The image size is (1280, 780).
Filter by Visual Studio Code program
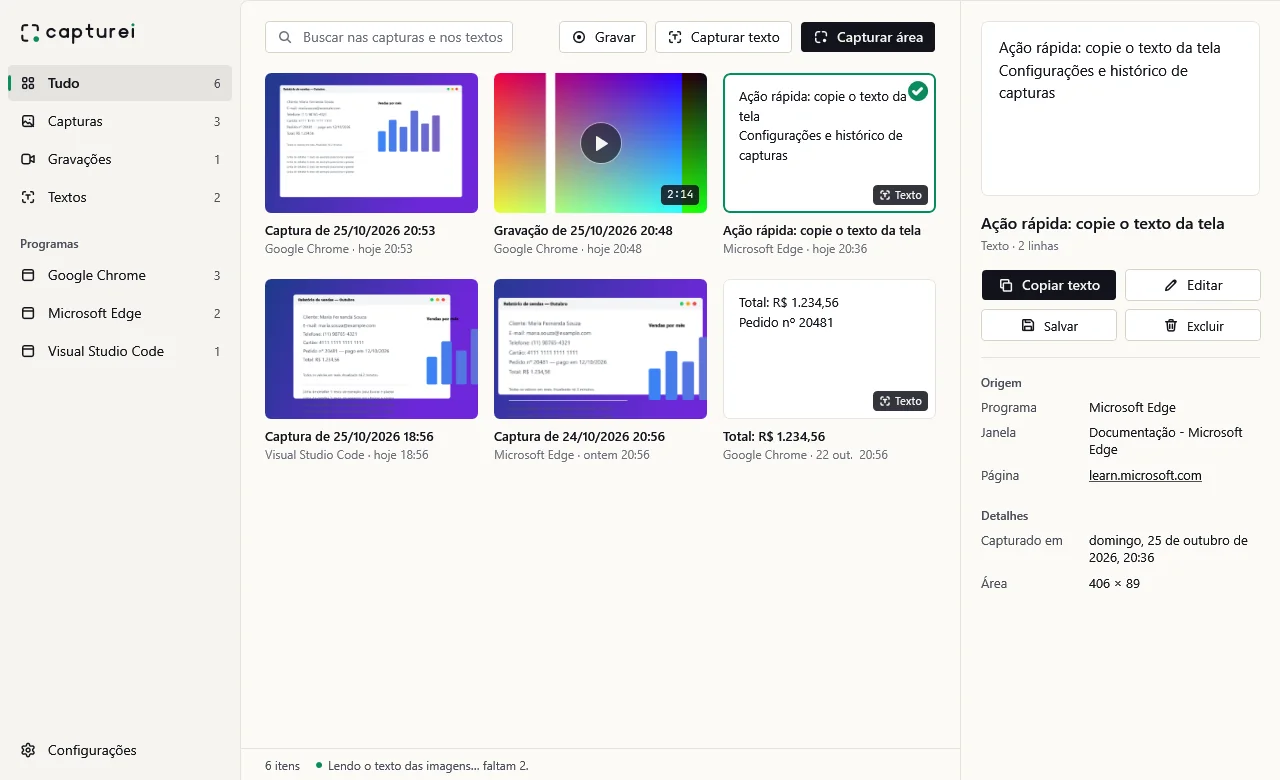(120, 351)
